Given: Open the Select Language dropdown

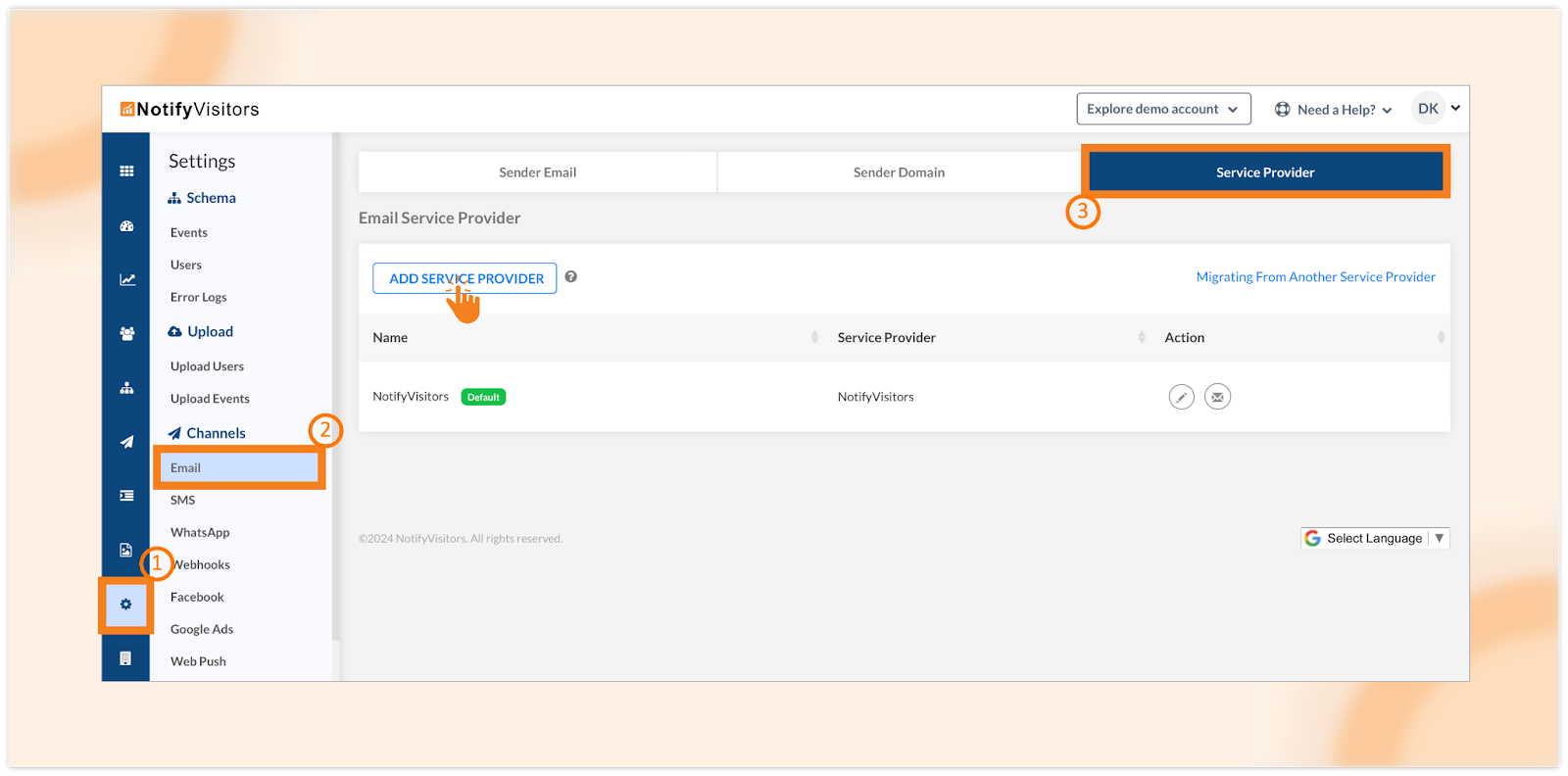Looking at the screenshot, I should 1375,538.
